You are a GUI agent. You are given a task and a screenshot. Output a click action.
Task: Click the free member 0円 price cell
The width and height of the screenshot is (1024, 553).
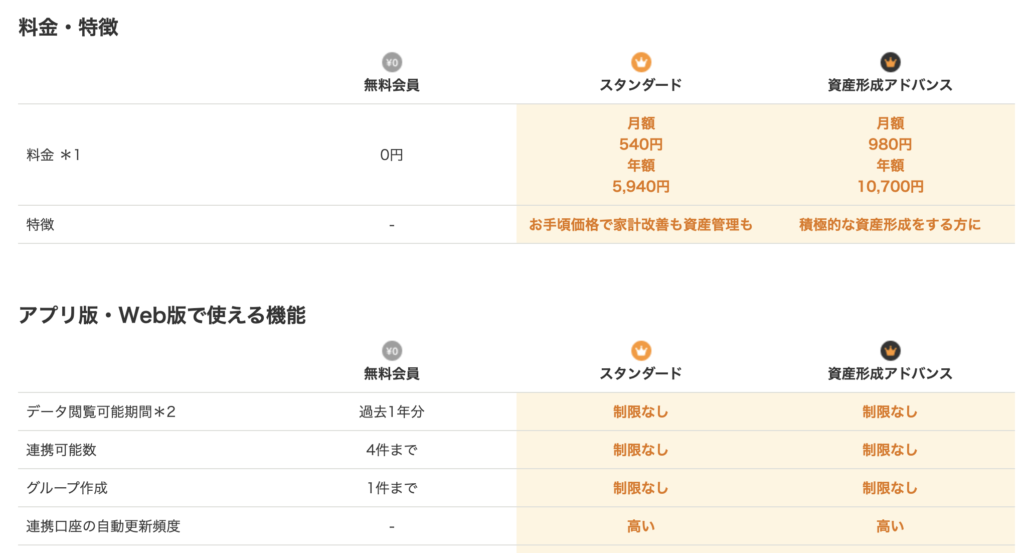click(x=391, y=155)
